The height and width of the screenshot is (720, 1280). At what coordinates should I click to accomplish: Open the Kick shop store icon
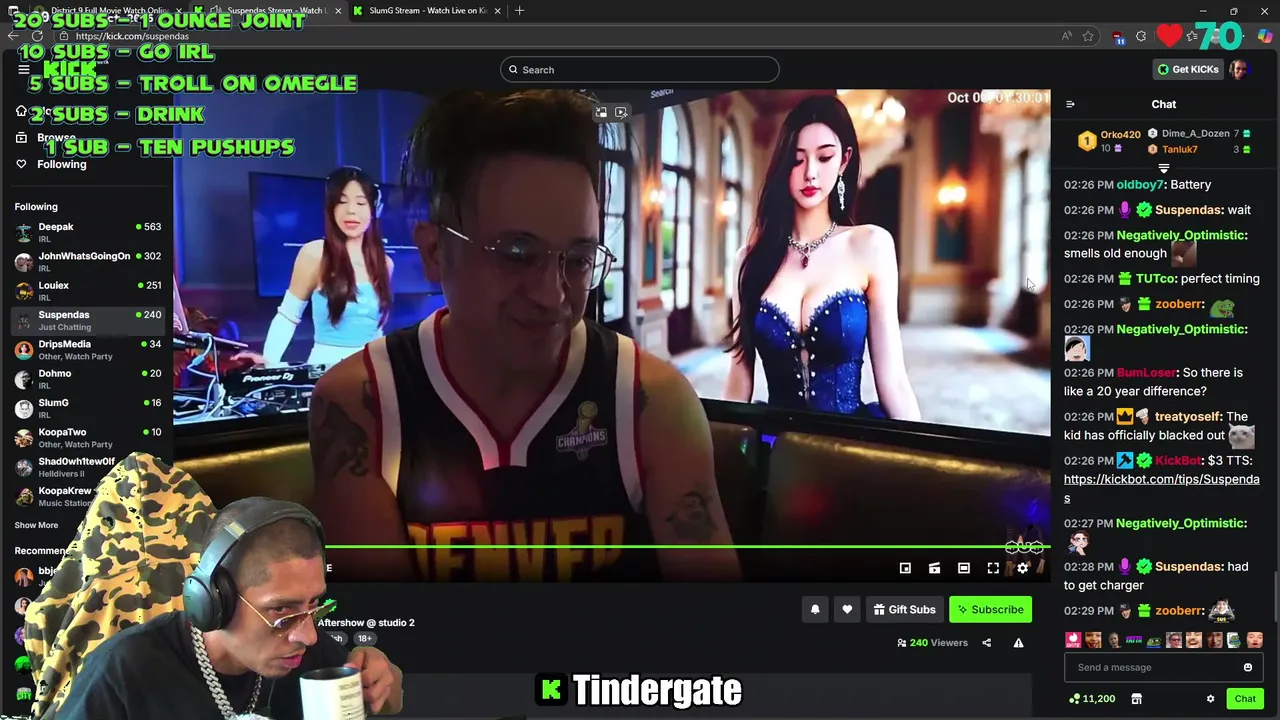click(x=1136, y=699)
